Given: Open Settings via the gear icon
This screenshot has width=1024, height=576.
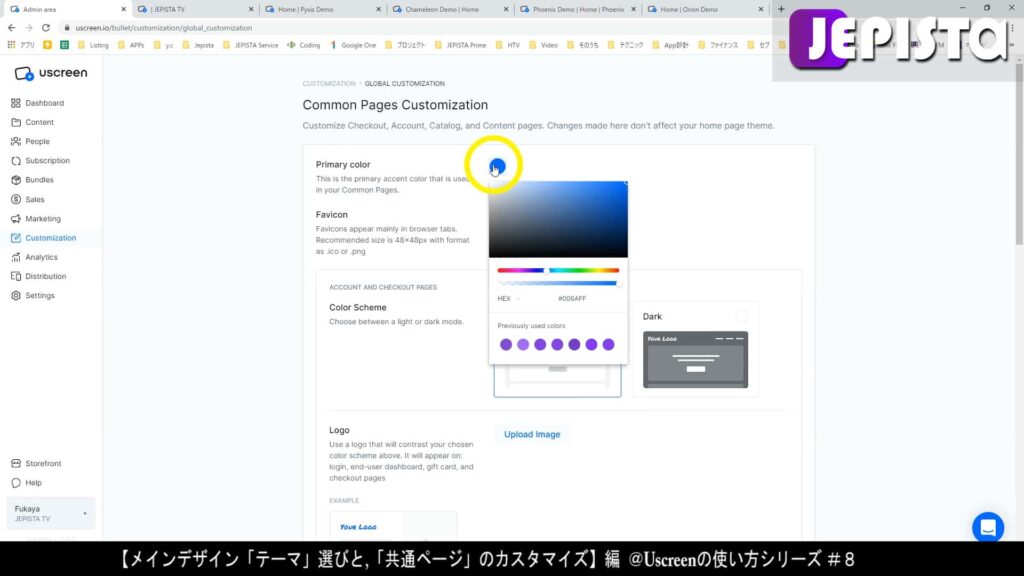Looking at the screenshot, I should tap(16, 296).
